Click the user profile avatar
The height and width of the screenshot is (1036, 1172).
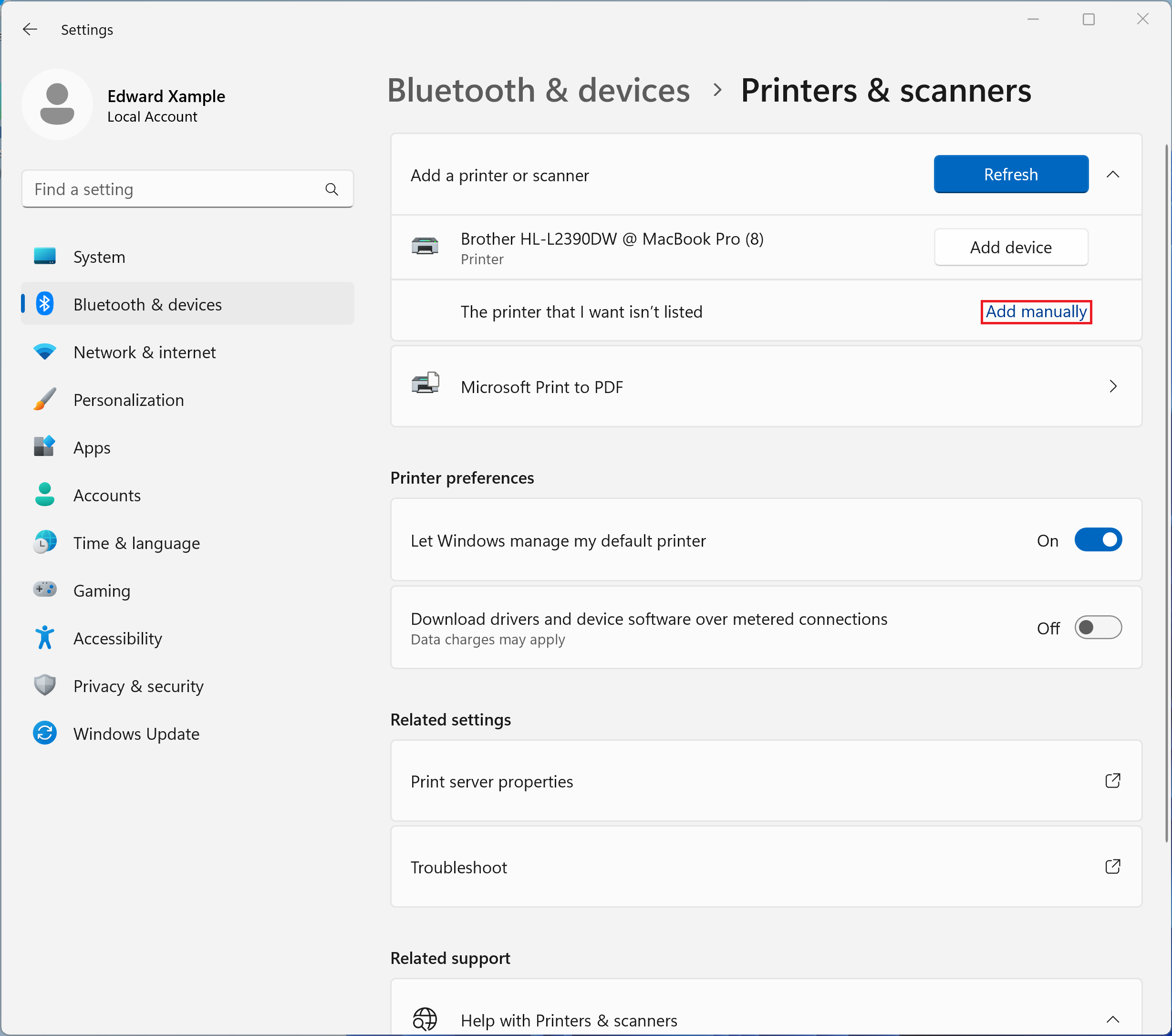coord(57,104)
